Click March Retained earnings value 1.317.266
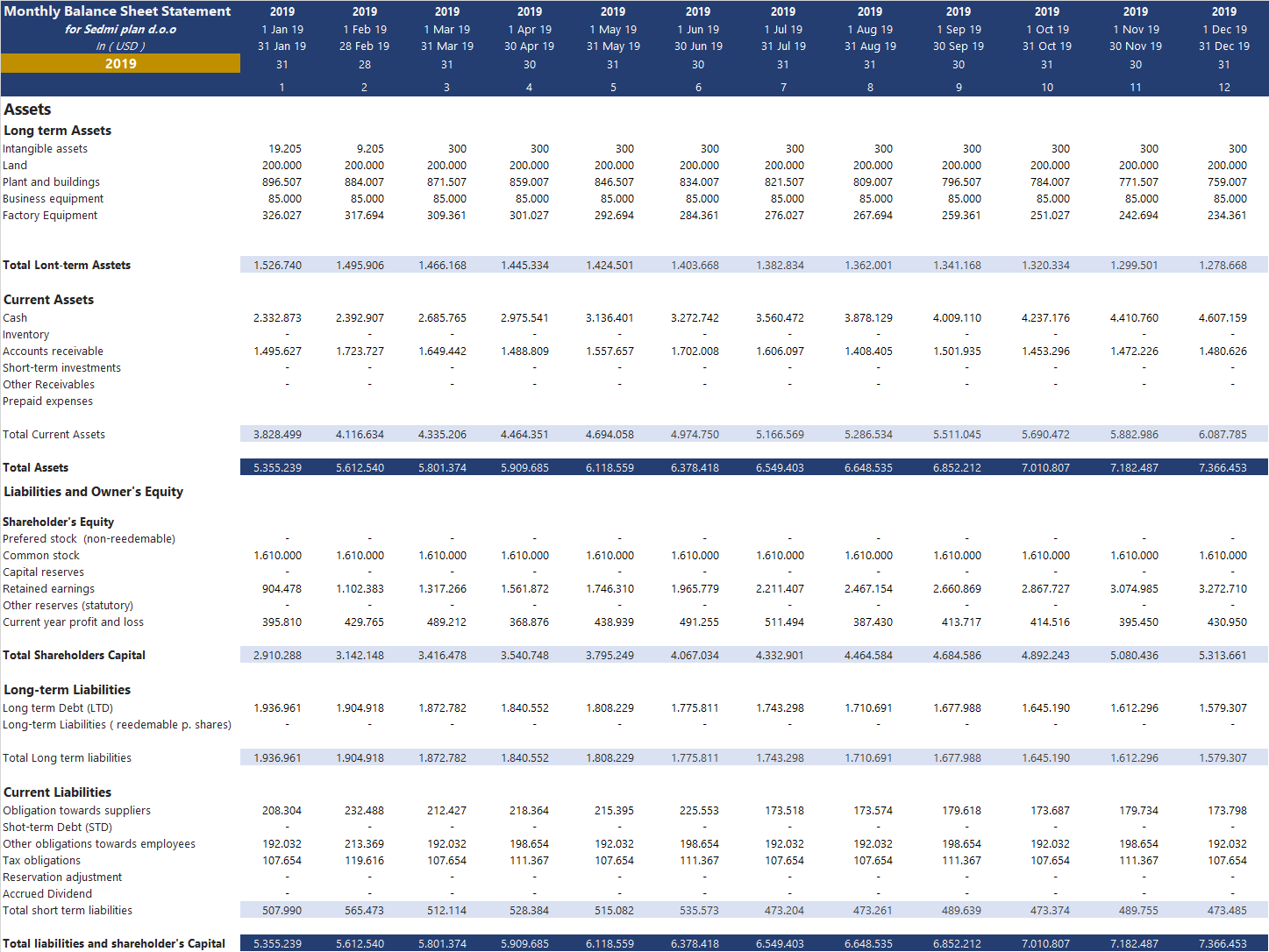 point(442,589)
